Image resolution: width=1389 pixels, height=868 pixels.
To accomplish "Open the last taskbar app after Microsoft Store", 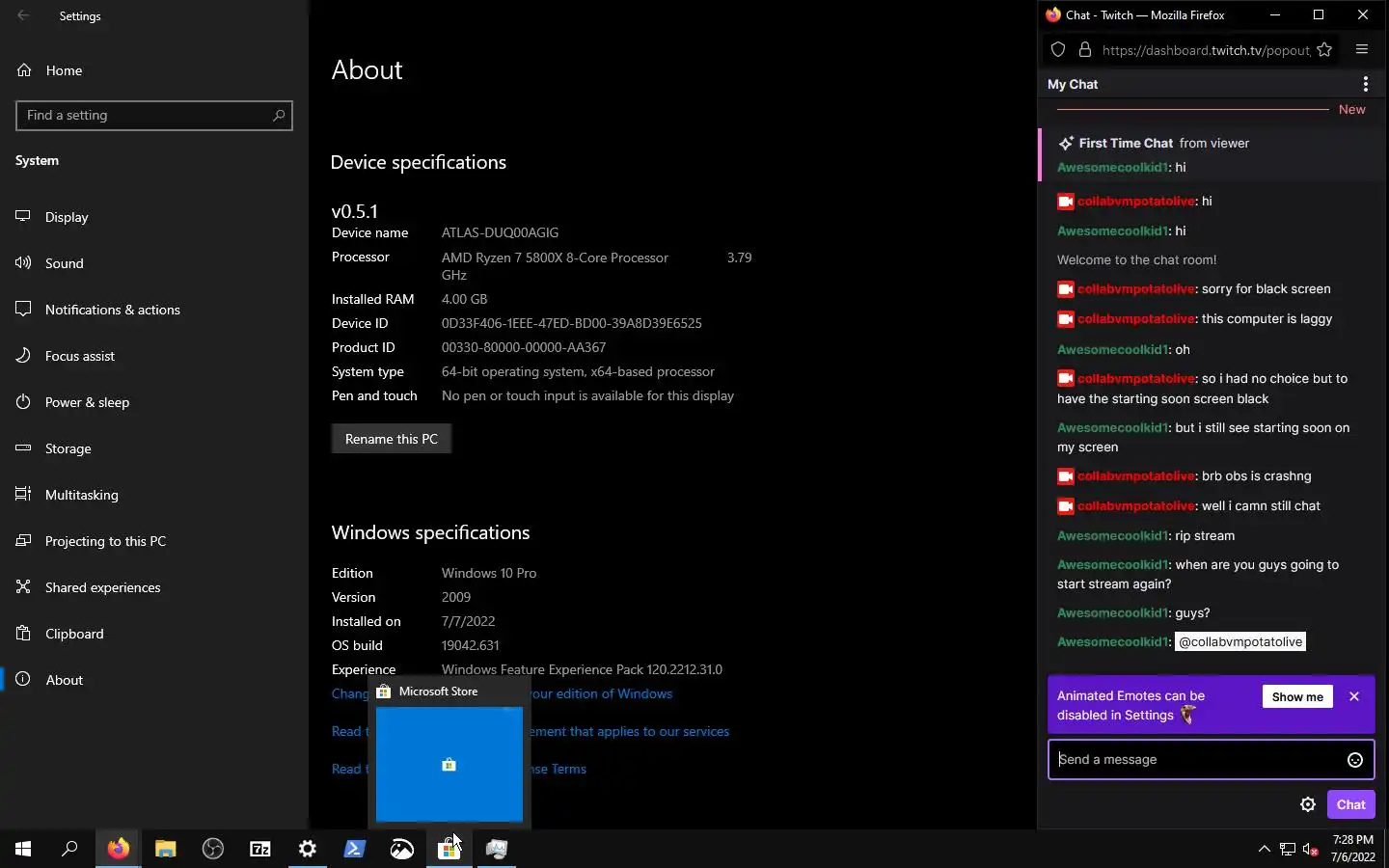I will [496, 849].
